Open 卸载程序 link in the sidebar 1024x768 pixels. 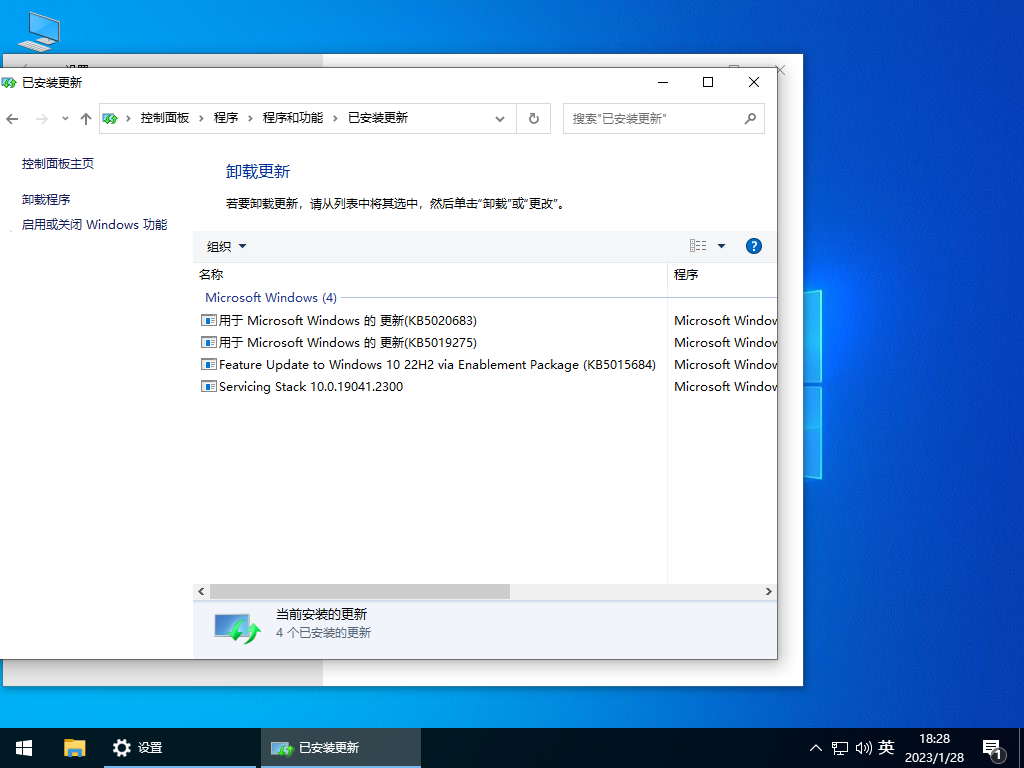pyautogui.click(x=46, y=199)
